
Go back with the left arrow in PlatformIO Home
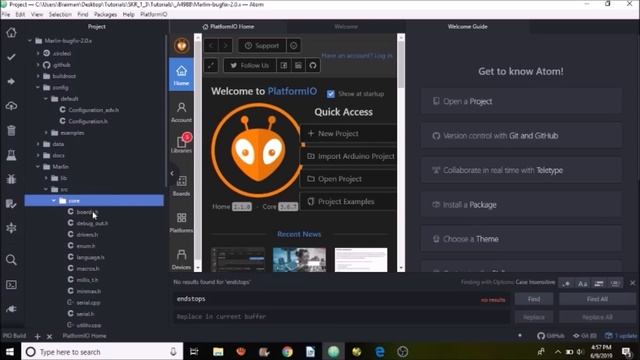pos(211,45)
